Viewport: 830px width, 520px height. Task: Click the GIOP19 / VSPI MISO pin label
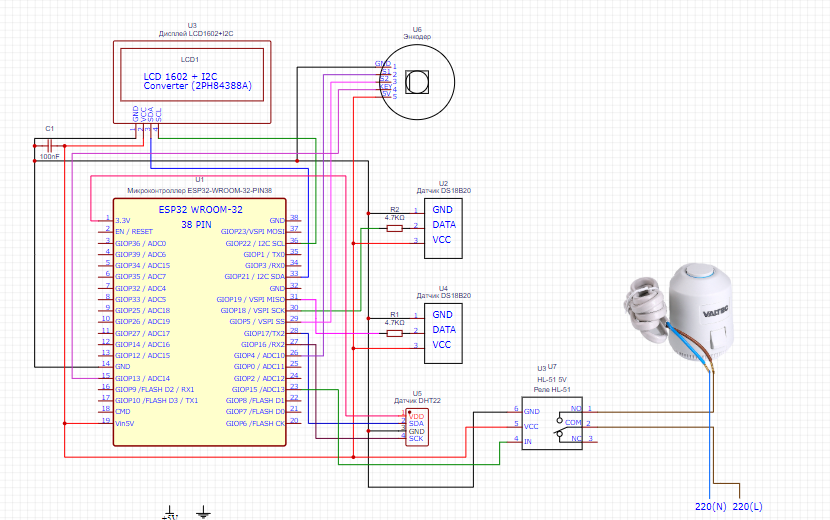point(250,299)
